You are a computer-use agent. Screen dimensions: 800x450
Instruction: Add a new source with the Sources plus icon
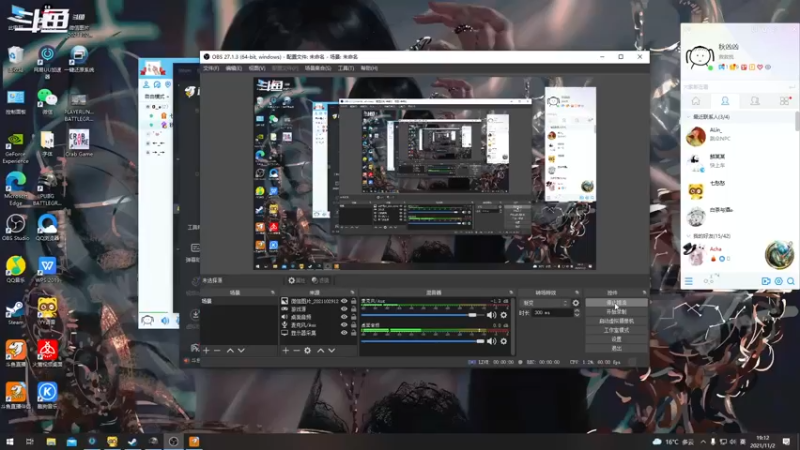(x=286, y=351)
